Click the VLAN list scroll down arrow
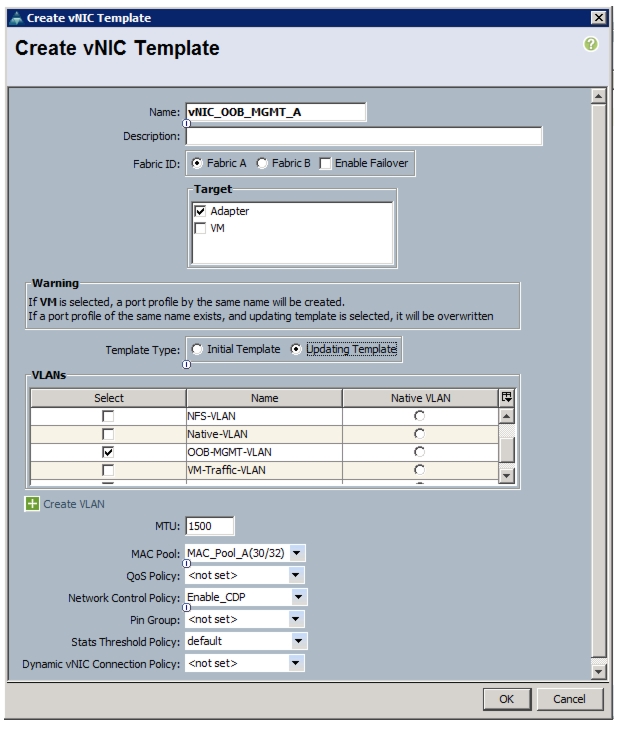The width and height of the screenshot is (618, 747). click(507, 475)
